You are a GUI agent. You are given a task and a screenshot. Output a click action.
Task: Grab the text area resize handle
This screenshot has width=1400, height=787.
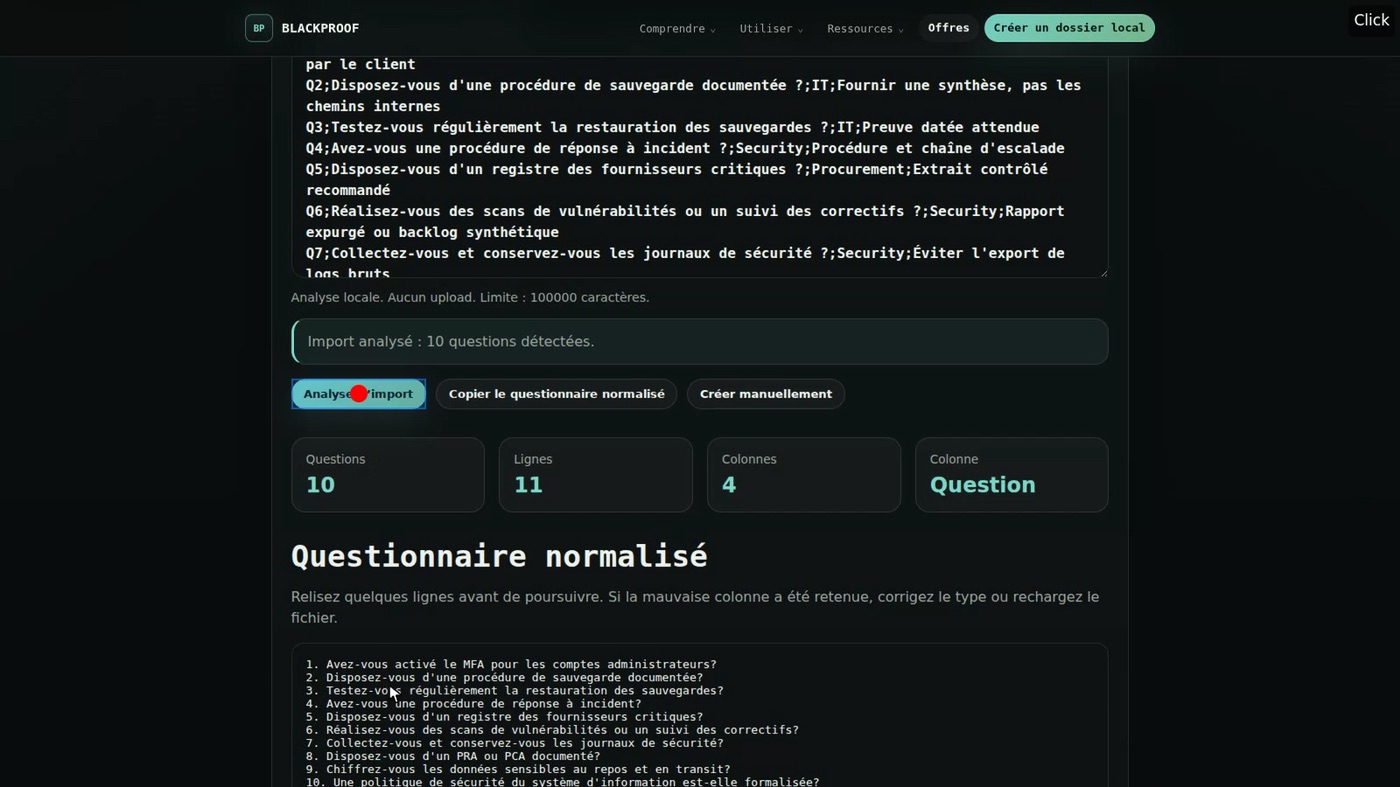pos(1102,272)
